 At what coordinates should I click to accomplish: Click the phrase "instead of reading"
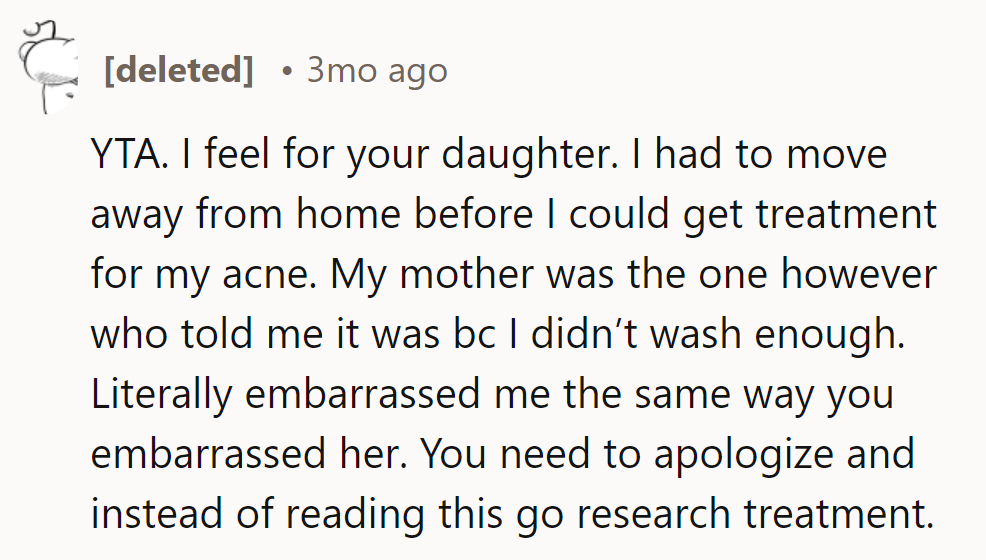[258, 512]
